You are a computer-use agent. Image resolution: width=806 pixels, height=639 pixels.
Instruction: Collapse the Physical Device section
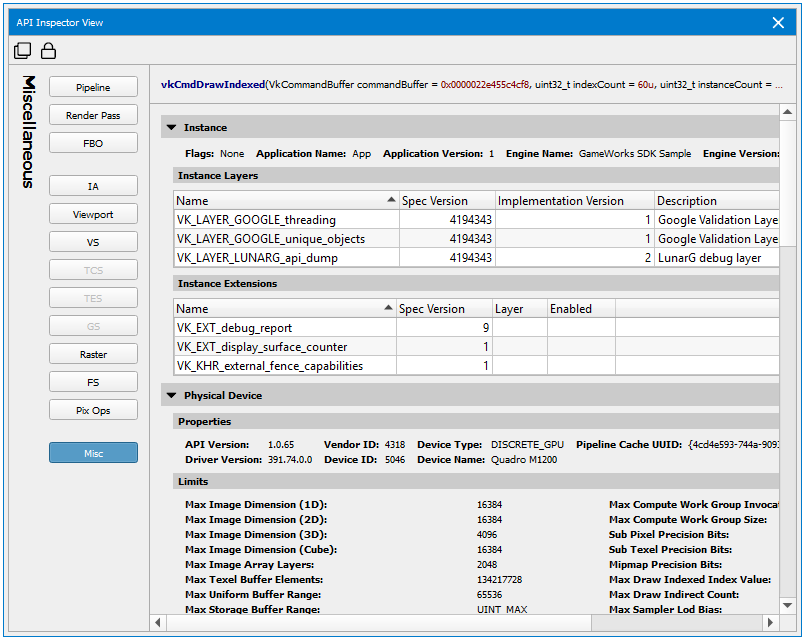pyautogui.click(x=172, y=396)
